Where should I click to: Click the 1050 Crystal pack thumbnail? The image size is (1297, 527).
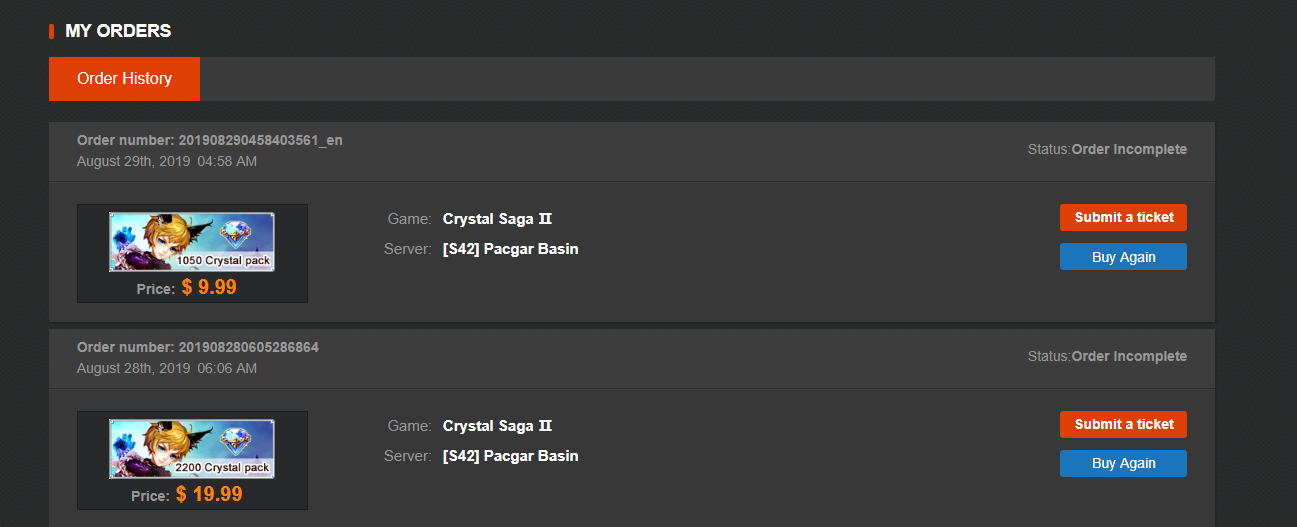(x=191, y=242)
